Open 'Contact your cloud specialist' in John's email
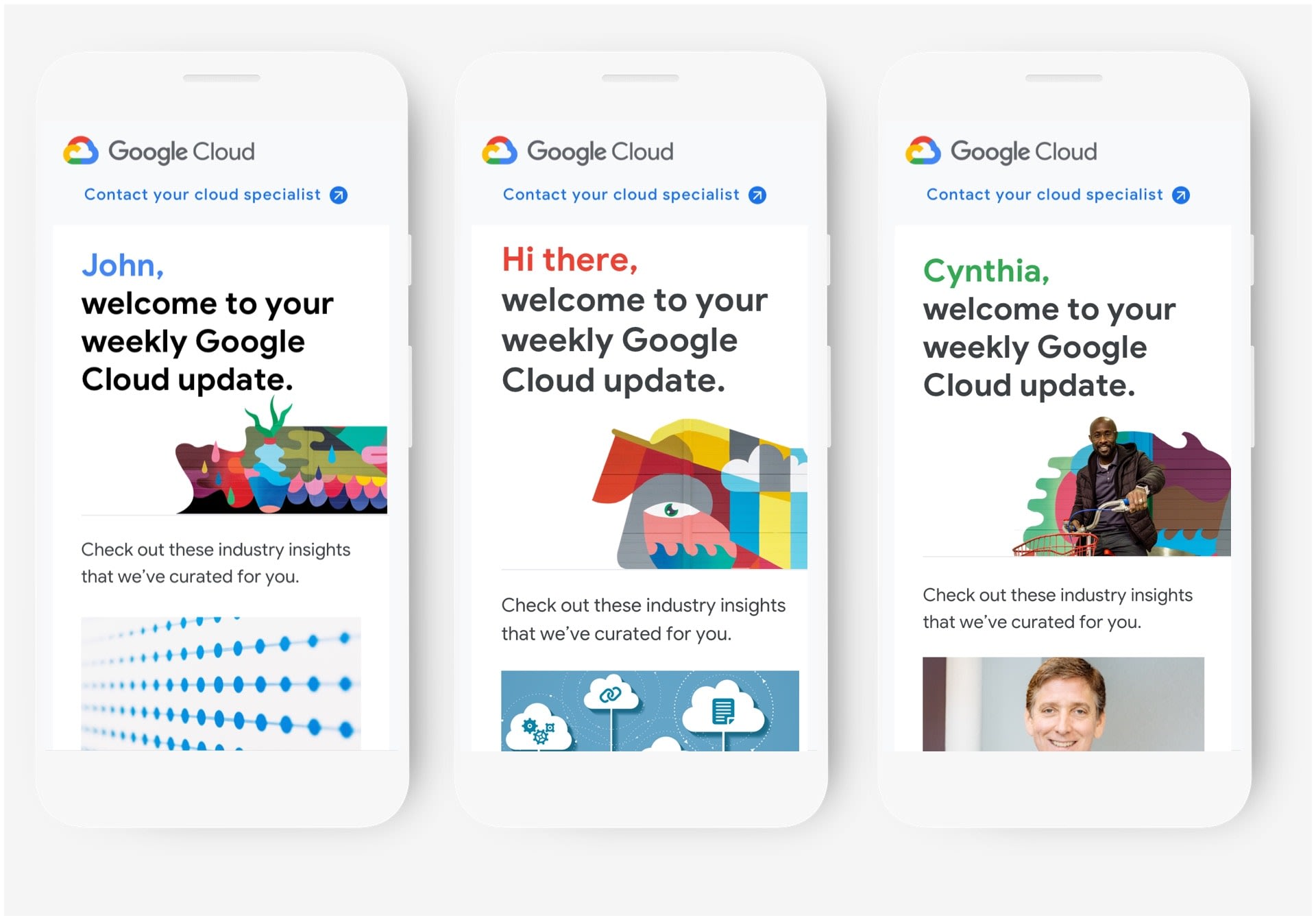Image resolution: width=1316 pixels, height=920 pixels. coord(202,195)
